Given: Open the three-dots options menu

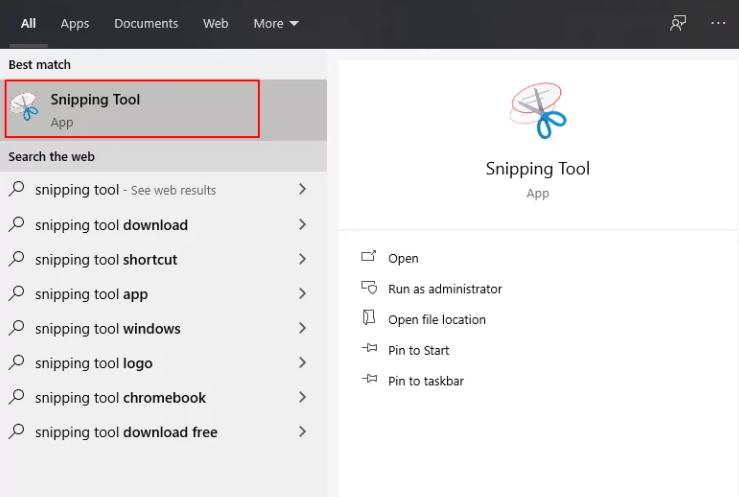Looking at the screenshot, I should (718, 23).
